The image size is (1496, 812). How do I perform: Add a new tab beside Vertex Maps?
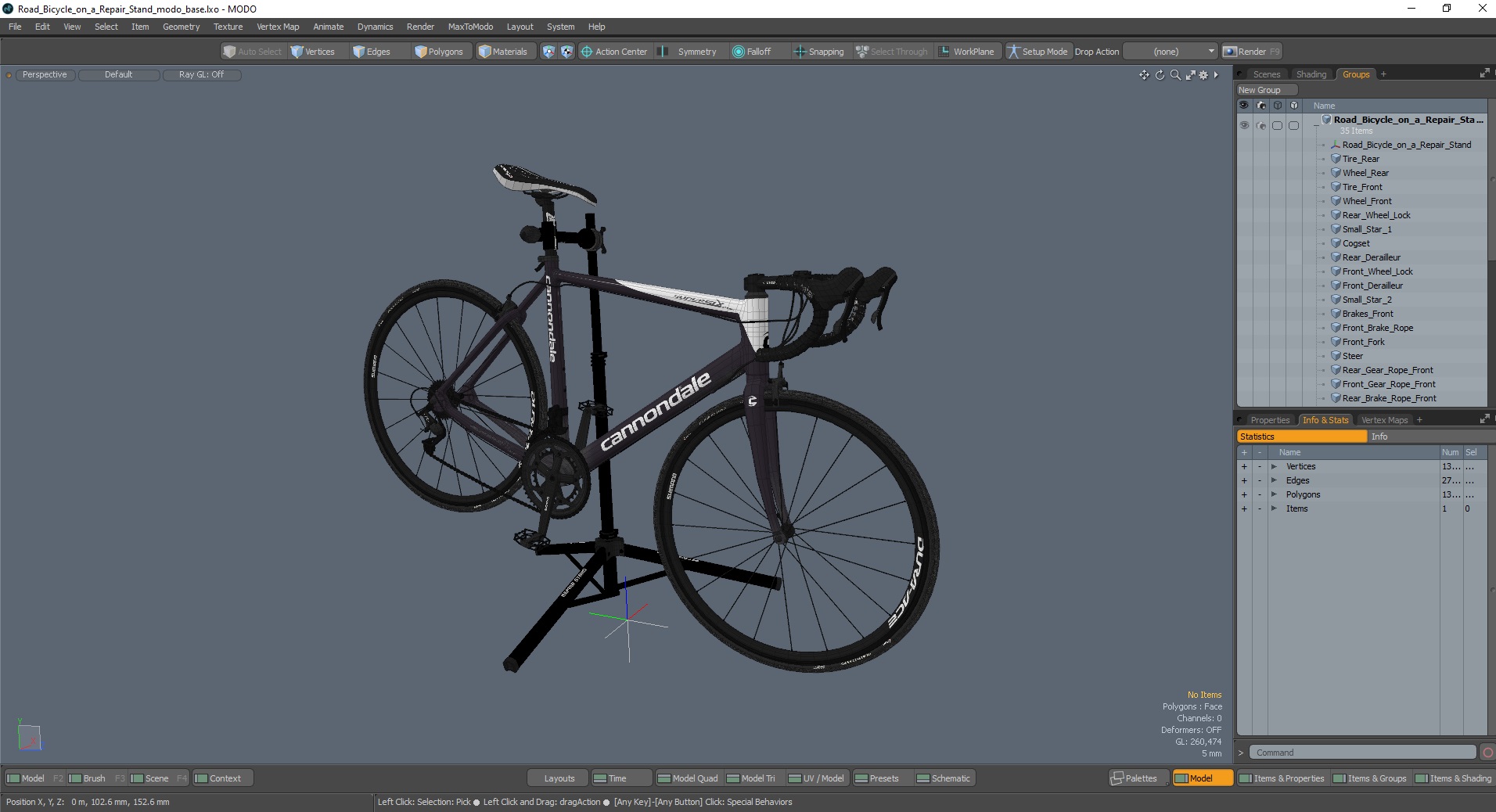click(x=1419, y=420)
